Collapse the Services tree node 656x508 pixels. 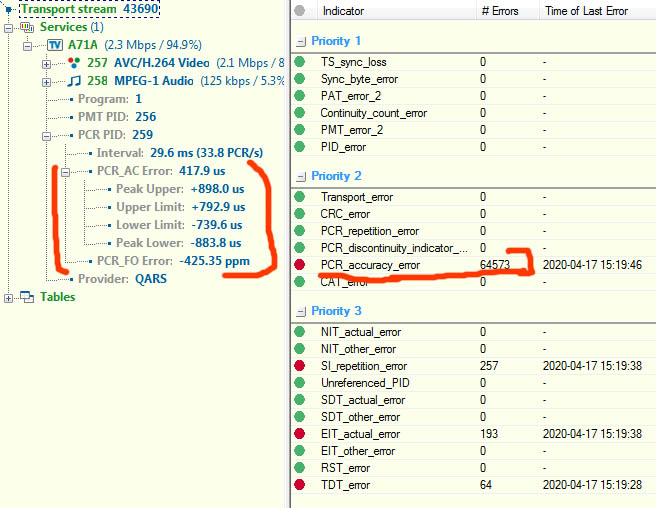click(8, 28)
